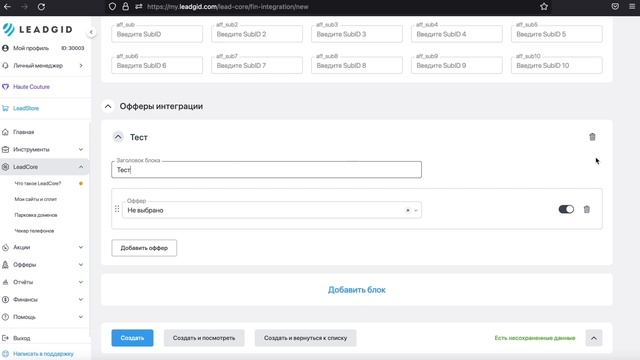Grab the offer row drag handle
The width and height of the screenshot is (640, 360).
tap(117, 209)
